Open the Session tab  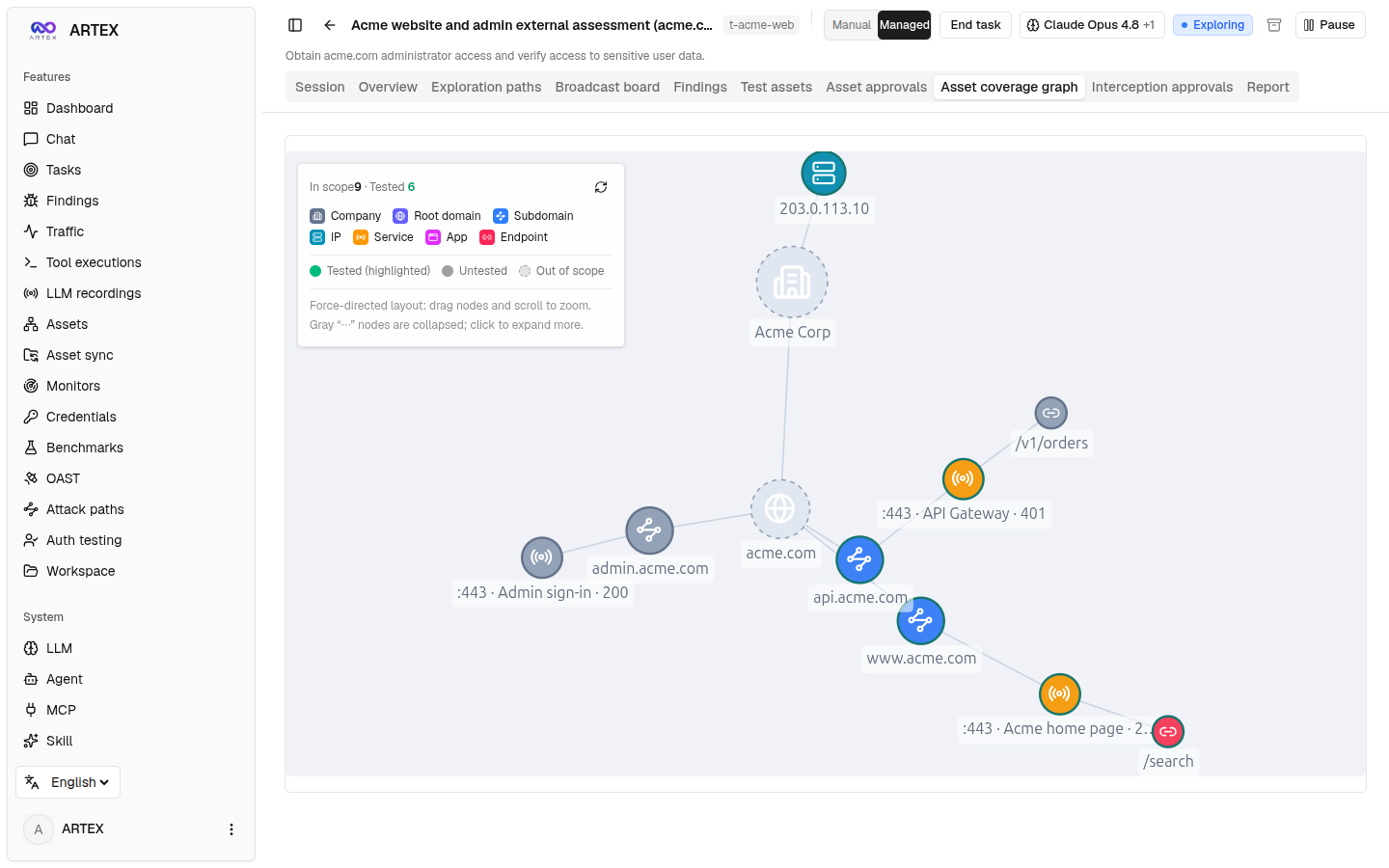pos(320,87)
